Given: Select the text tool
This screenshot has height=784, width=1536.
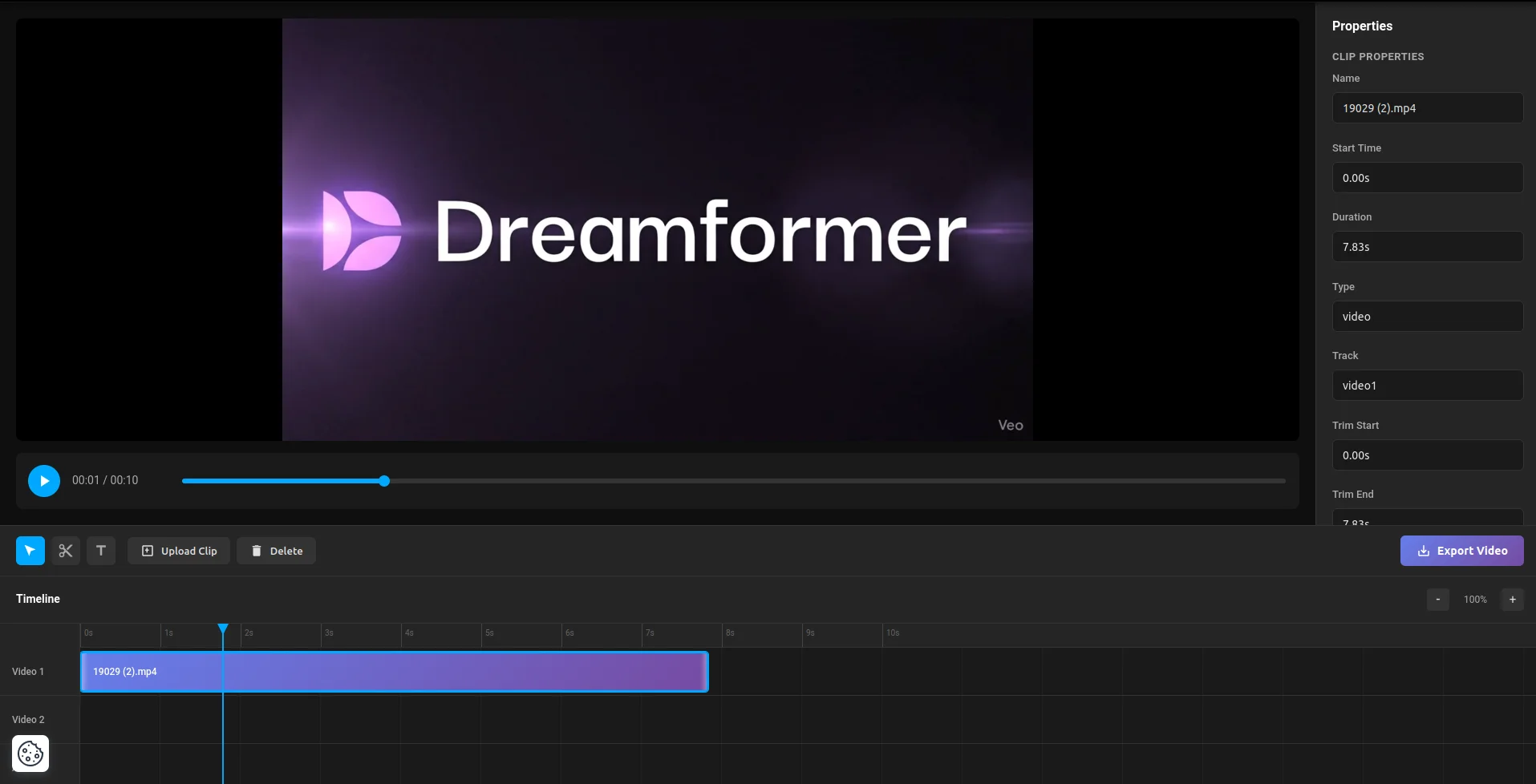Looking at the screenshot, I should pyautogui.click(x=100, y=551).
